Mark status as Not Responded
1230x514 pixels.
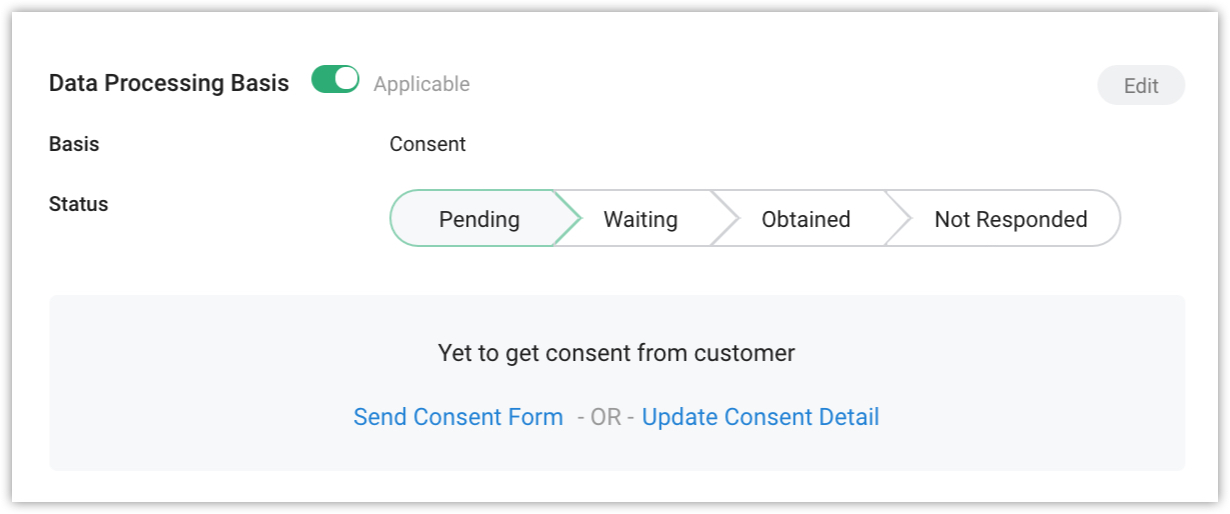(1010, 219)
